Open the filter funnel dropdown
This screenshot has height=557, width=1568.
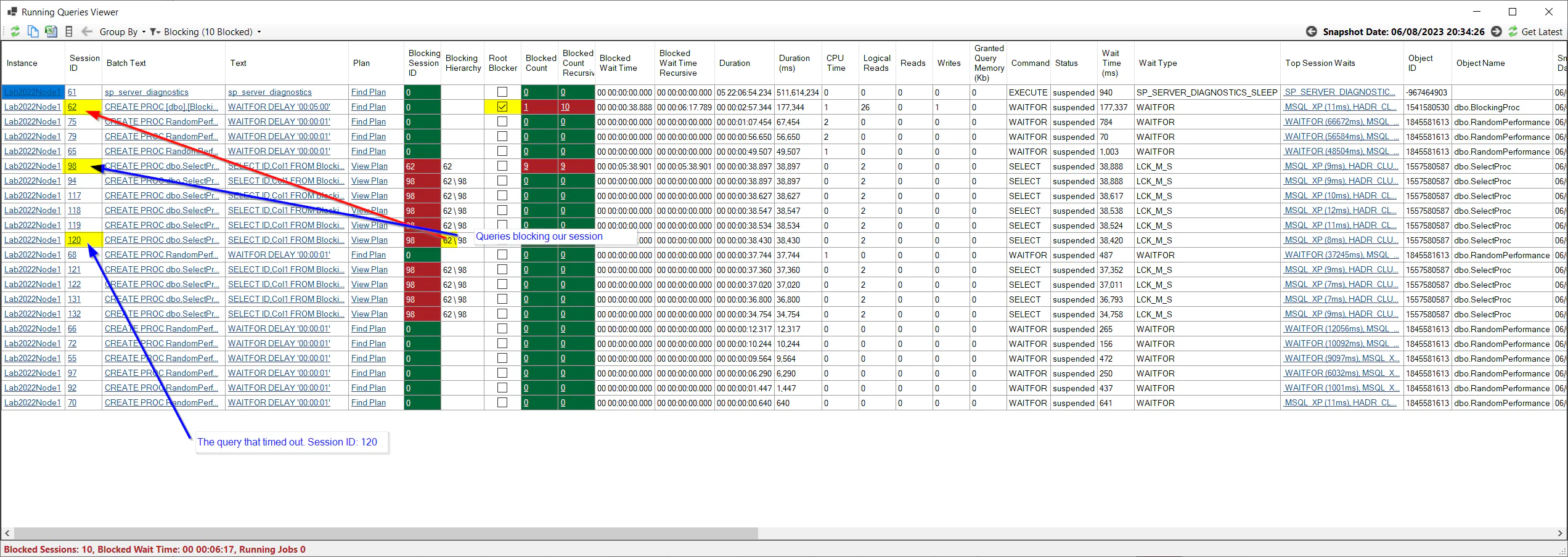point(155,32)
